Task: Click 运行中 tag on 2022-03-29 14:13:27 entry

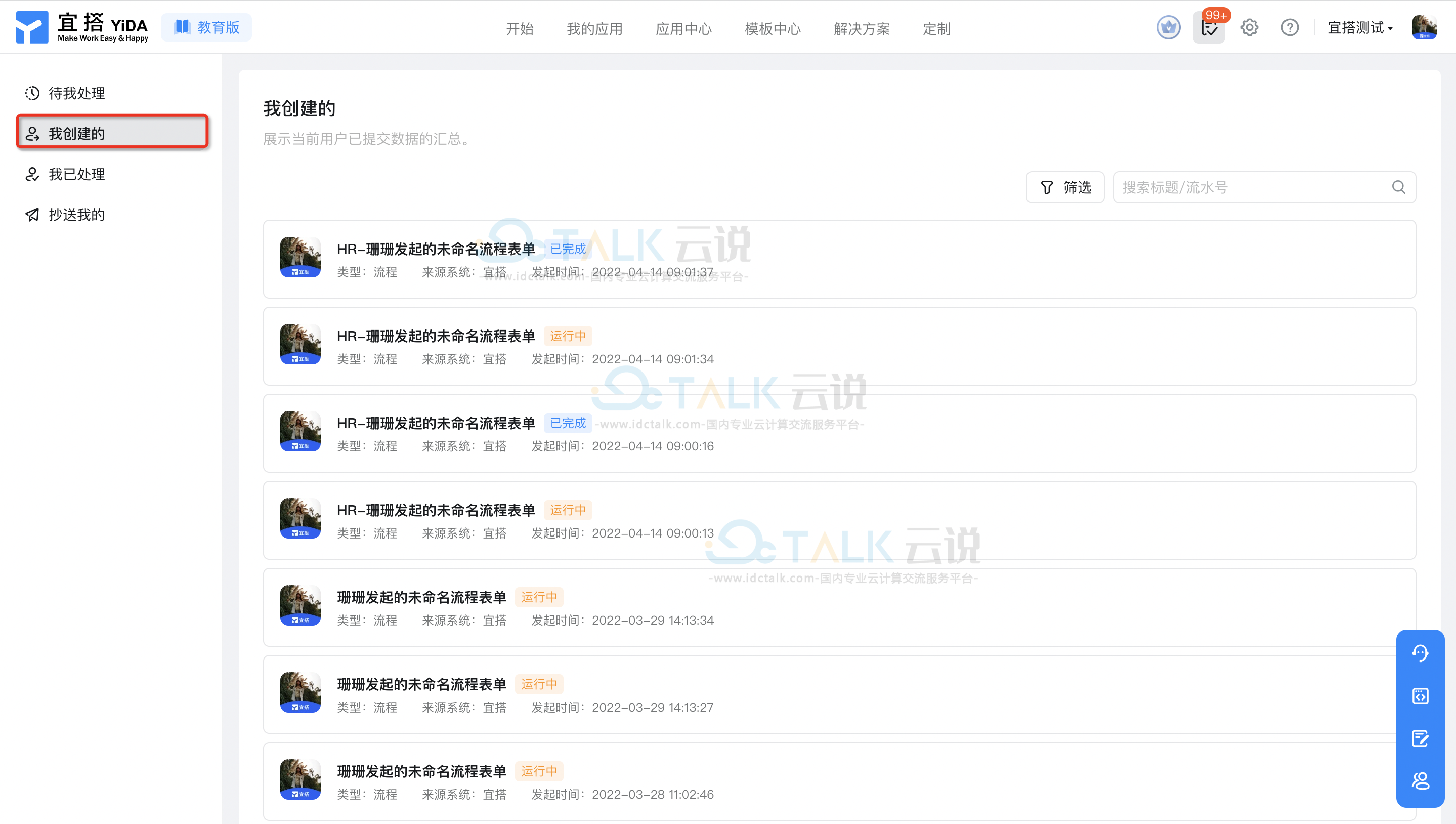Action: tap(539, 685)
